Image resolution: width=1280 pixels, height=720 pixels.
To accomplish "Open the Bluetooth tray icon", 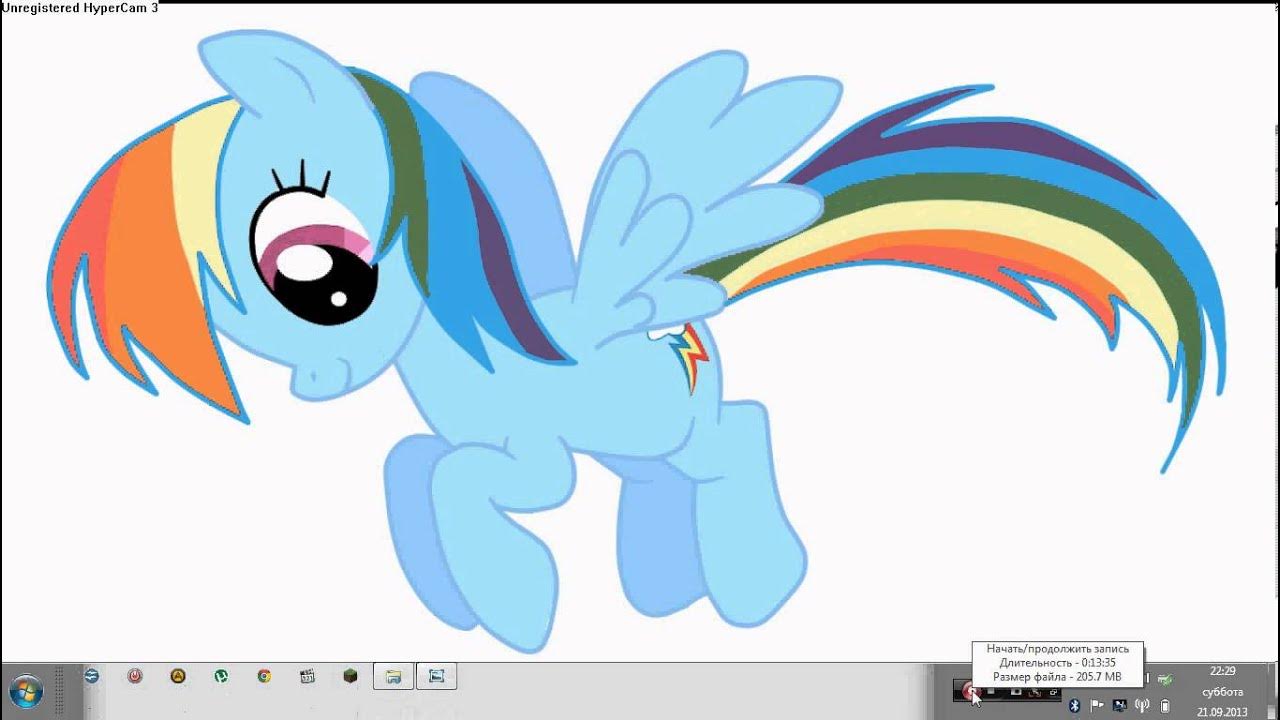I will tap(1074, 706).
